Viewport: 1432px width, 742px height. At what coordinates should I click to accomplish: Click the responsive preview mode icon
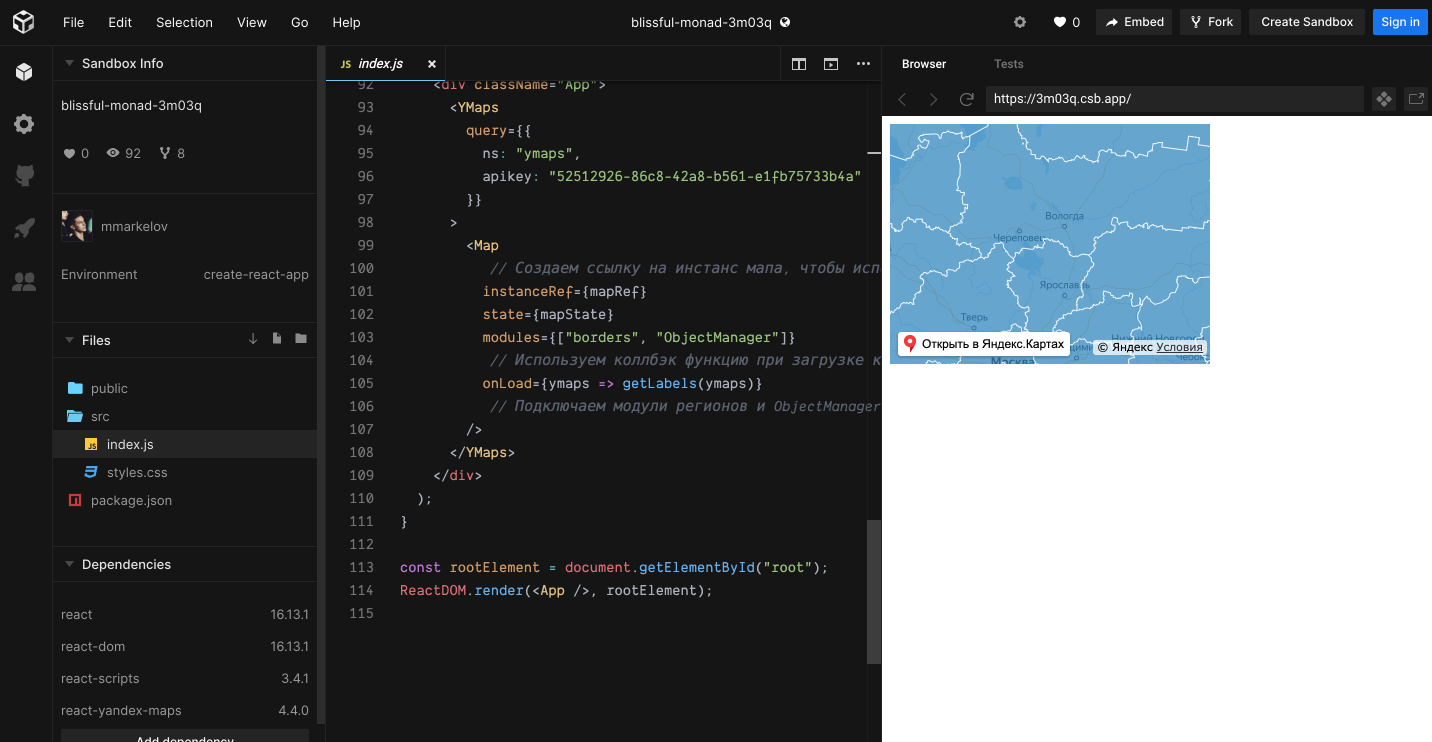pyautogui.click(x=1383, y=99)
